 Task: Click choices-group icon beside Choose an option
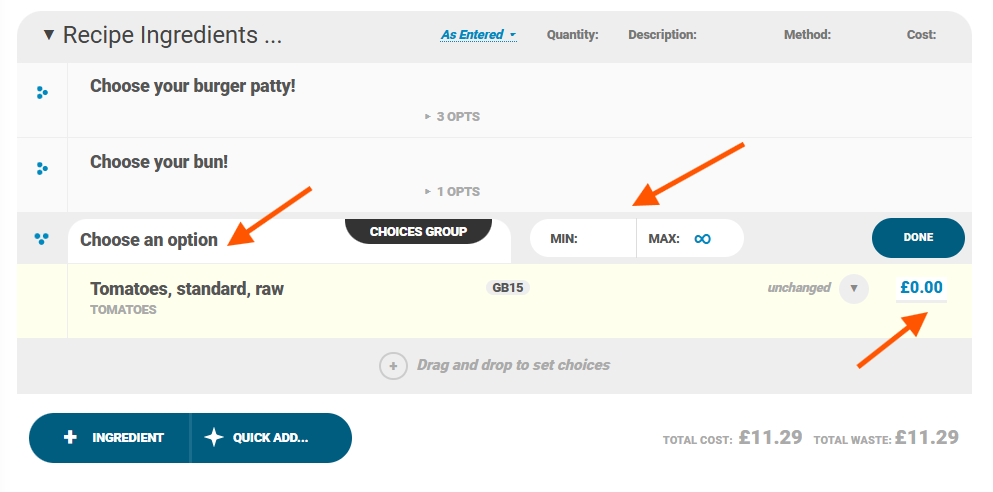(41, 239)
